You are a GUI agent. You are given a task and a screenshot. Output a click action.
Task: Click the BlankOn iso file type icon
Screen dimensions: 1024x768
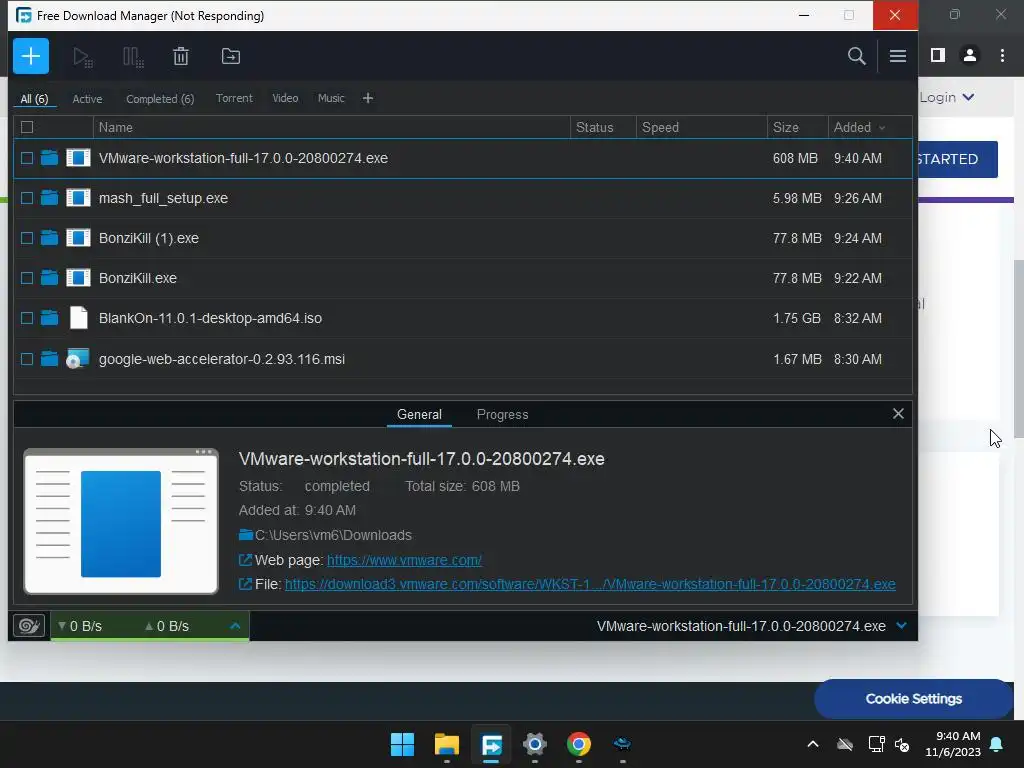(78, 318)
